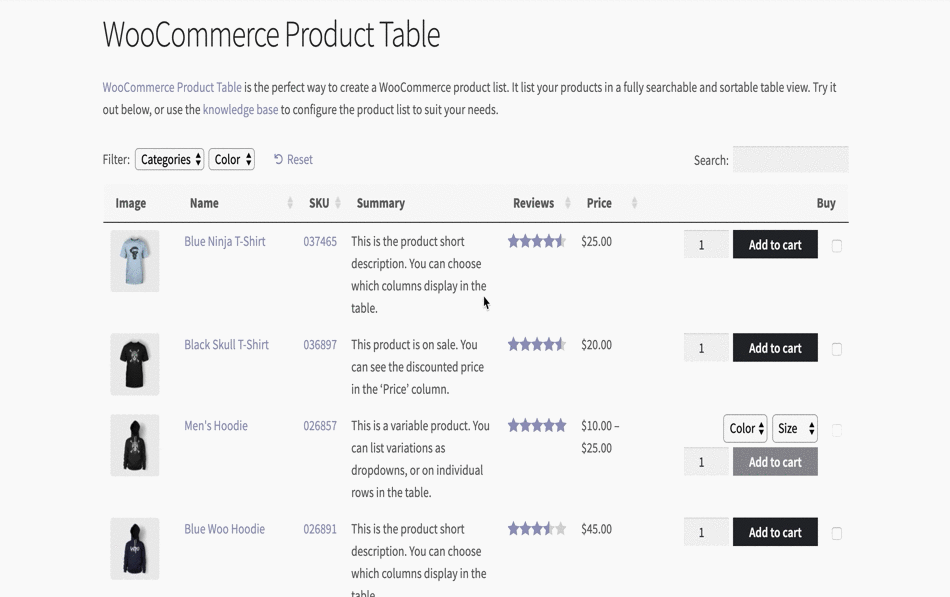Image resolution: width=950 pixels, height=597 pixels.
Task: Click the Blue Ninja T-Shirt star rating
Action: click(536, 240)
